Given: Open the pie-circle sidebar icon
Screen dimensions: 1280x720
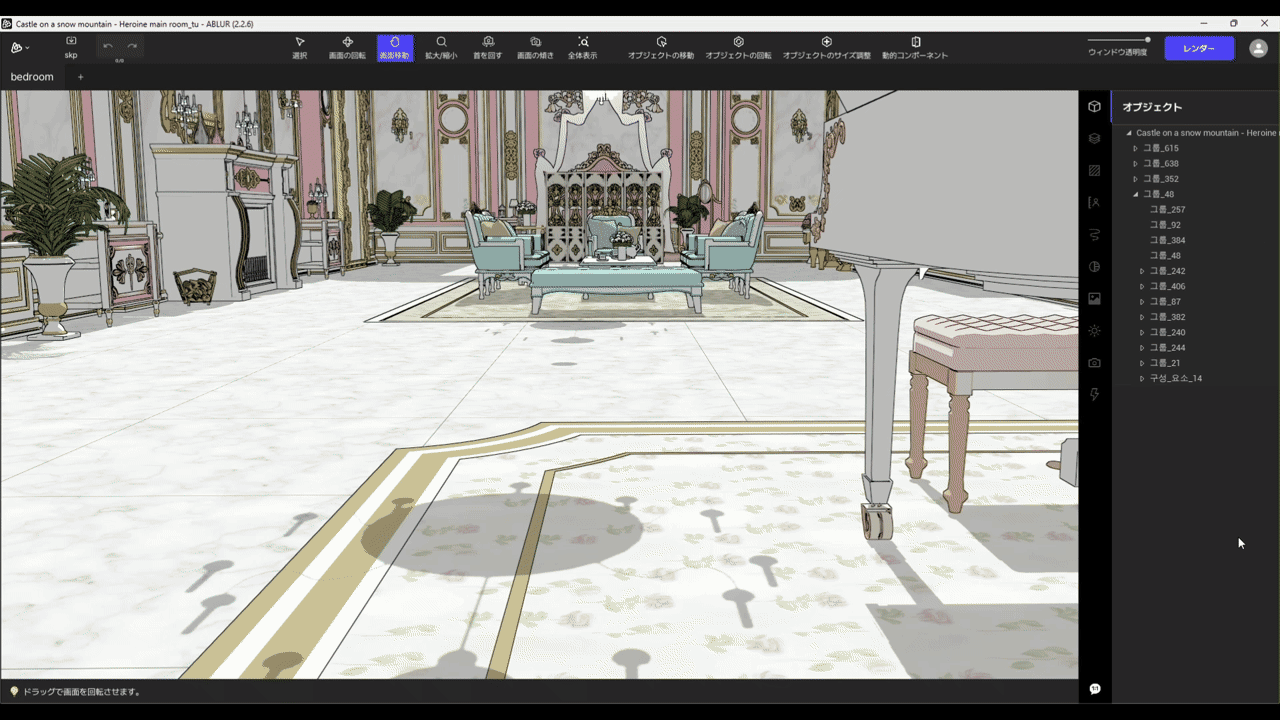Looking at the screenshot, I should pyautogui.click(x=1095, y=266).
